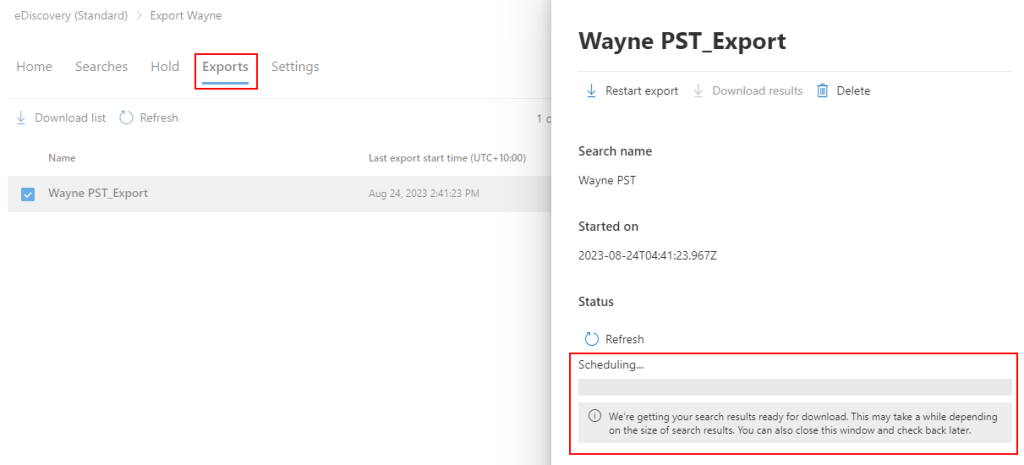
Task: Click the circular Refresh icon in exports toolbar
Action: 126,118
